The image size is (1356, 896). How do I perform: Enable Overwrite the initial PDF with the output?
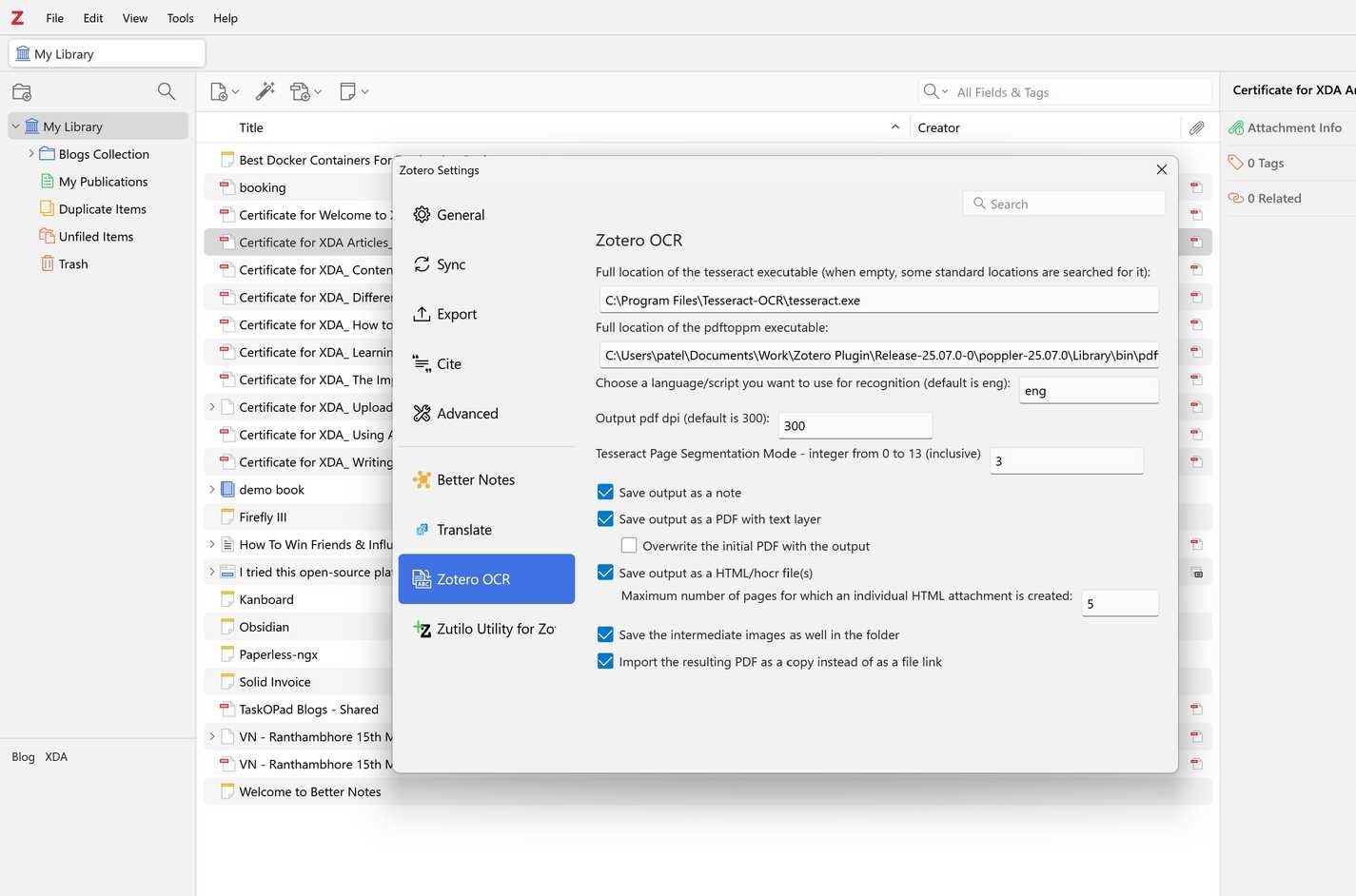(x=629, y=545)
